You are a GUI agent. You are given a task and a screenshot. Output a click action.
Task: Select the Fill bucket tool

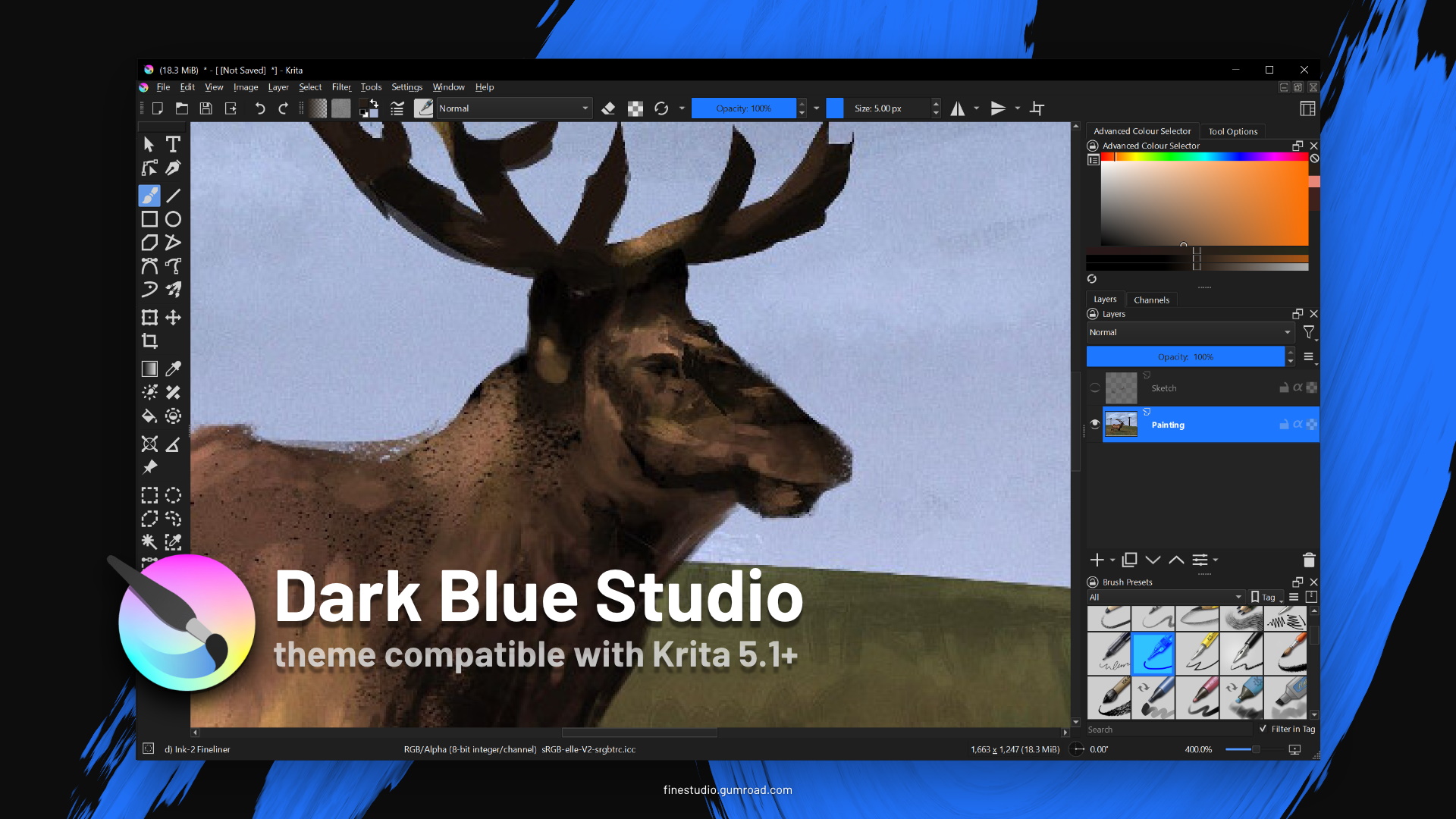[x=149, y=416]
